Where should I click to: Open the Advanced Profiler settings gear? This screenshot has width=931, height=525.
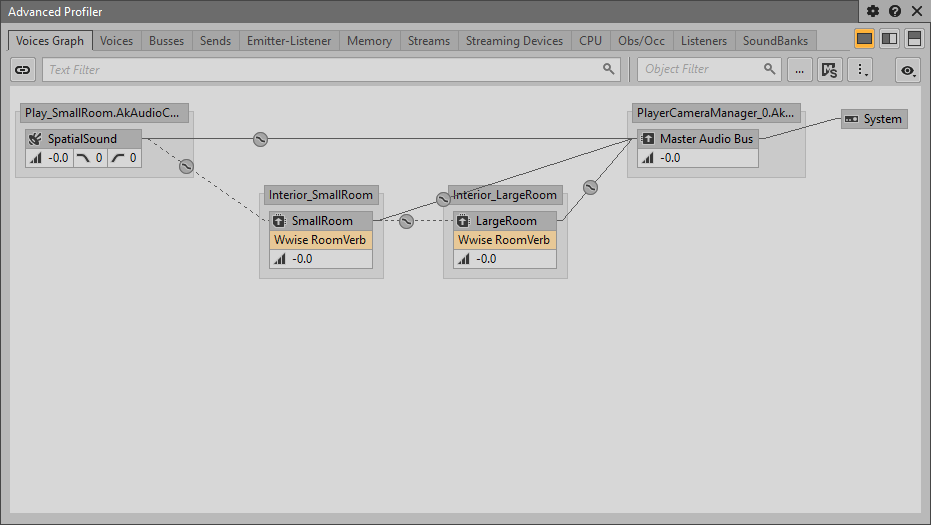873,11
